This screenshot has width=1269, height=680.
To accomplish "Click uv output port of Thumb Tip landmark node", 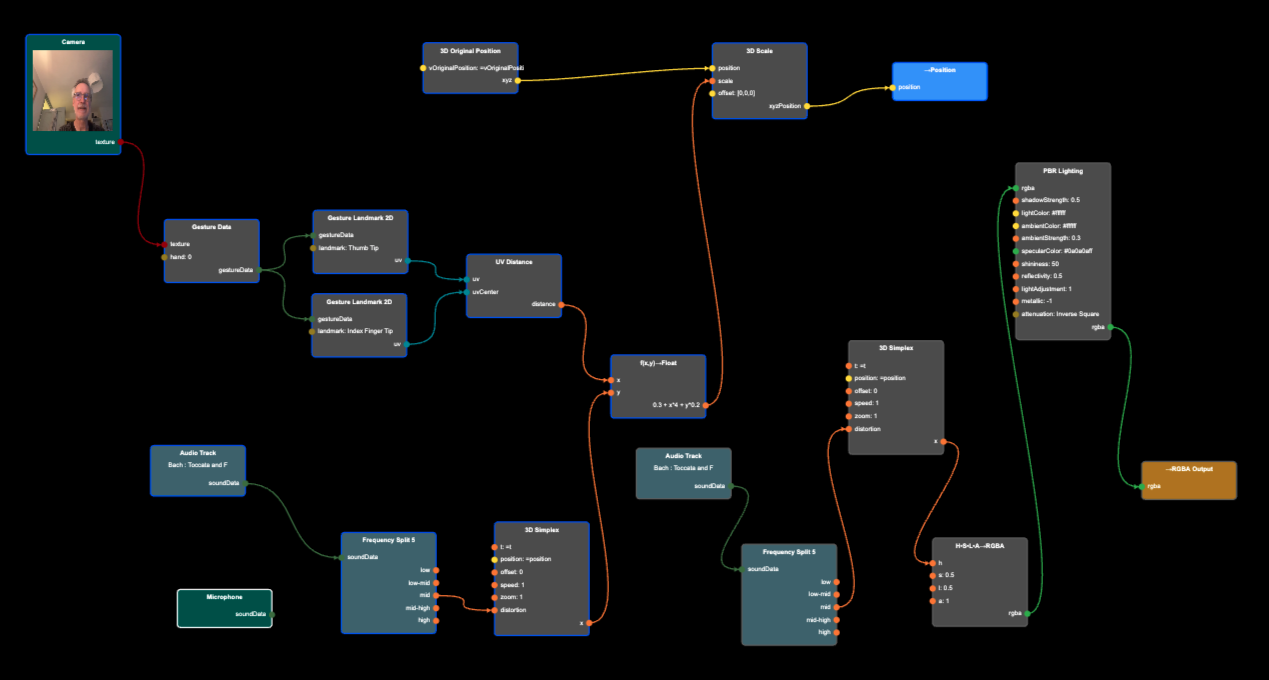I will (x=407, y=260).
